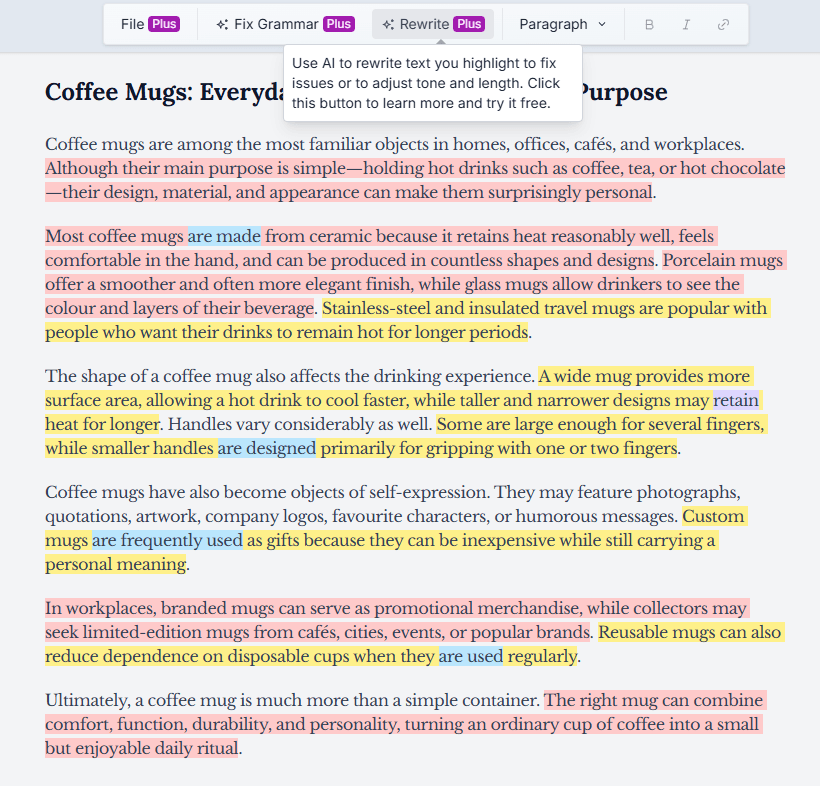Click the Rewrite AI button

pyautogui.click(x=433, y=24)
